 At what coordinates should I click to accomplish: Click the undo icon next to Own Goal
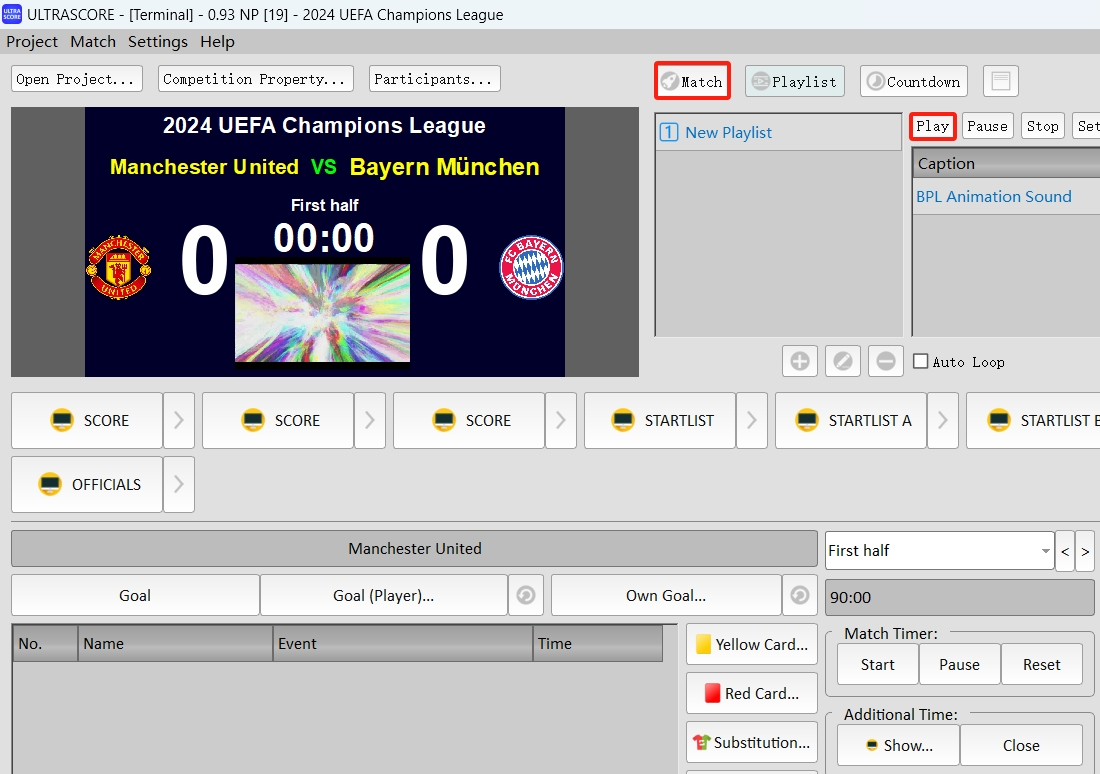click(800, 595)
